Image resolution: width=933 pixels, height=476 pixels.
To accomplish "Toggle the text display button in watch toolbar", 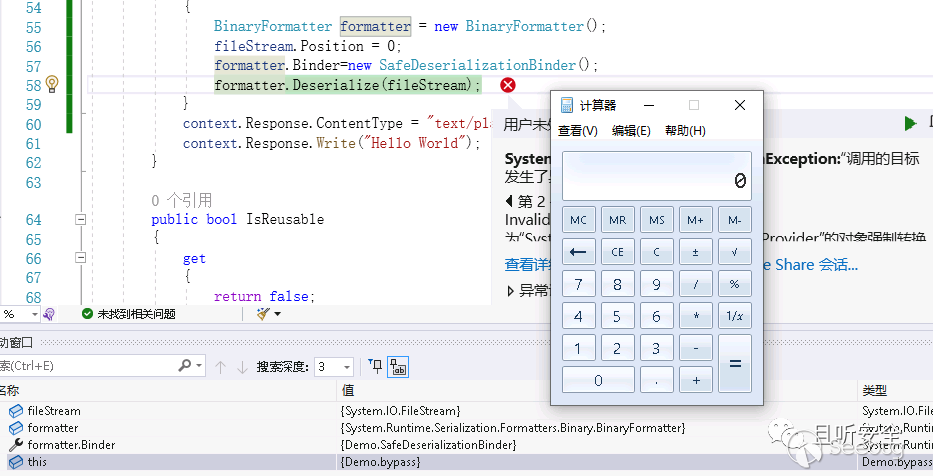I will (397, 367).
